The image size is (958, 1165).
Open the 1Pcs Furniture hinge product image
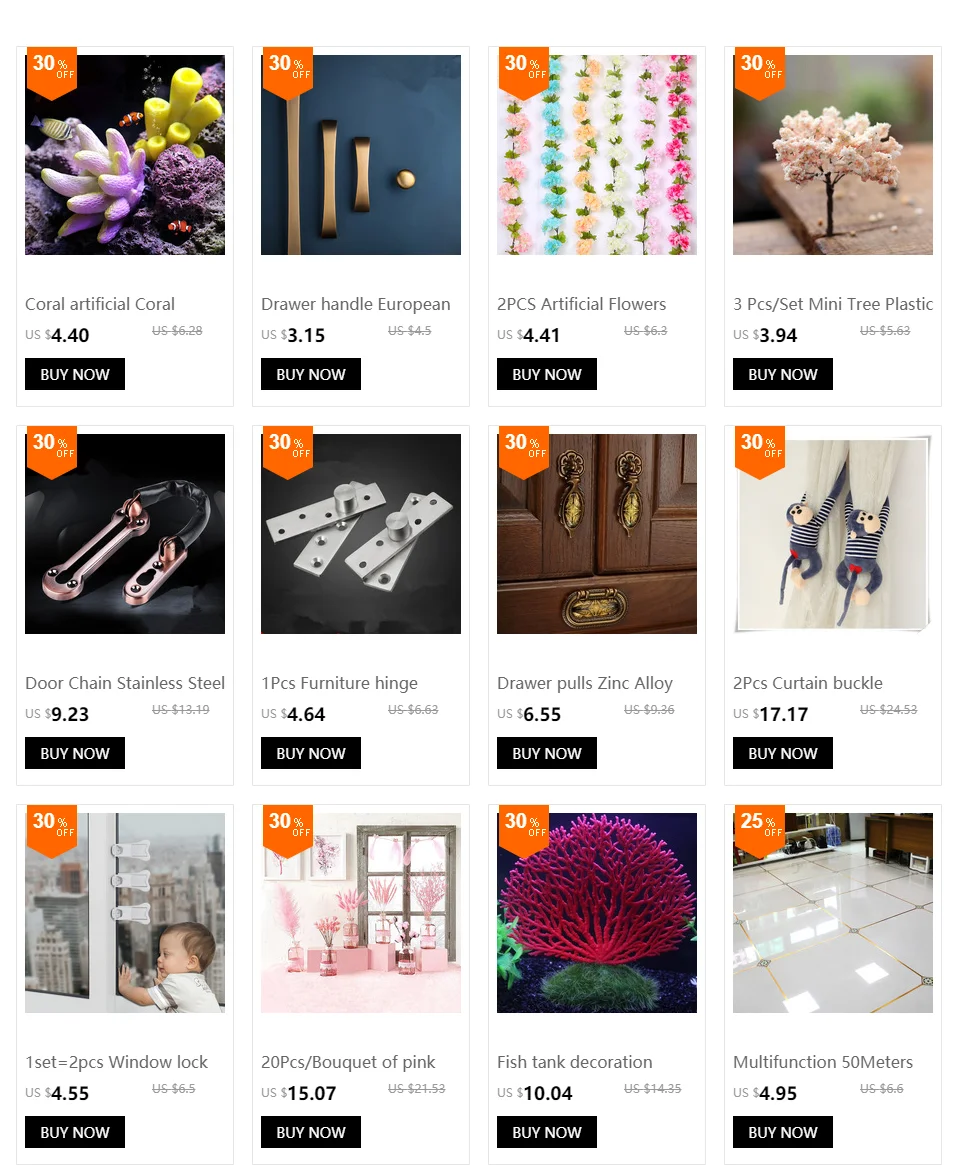tap(360, 533)
